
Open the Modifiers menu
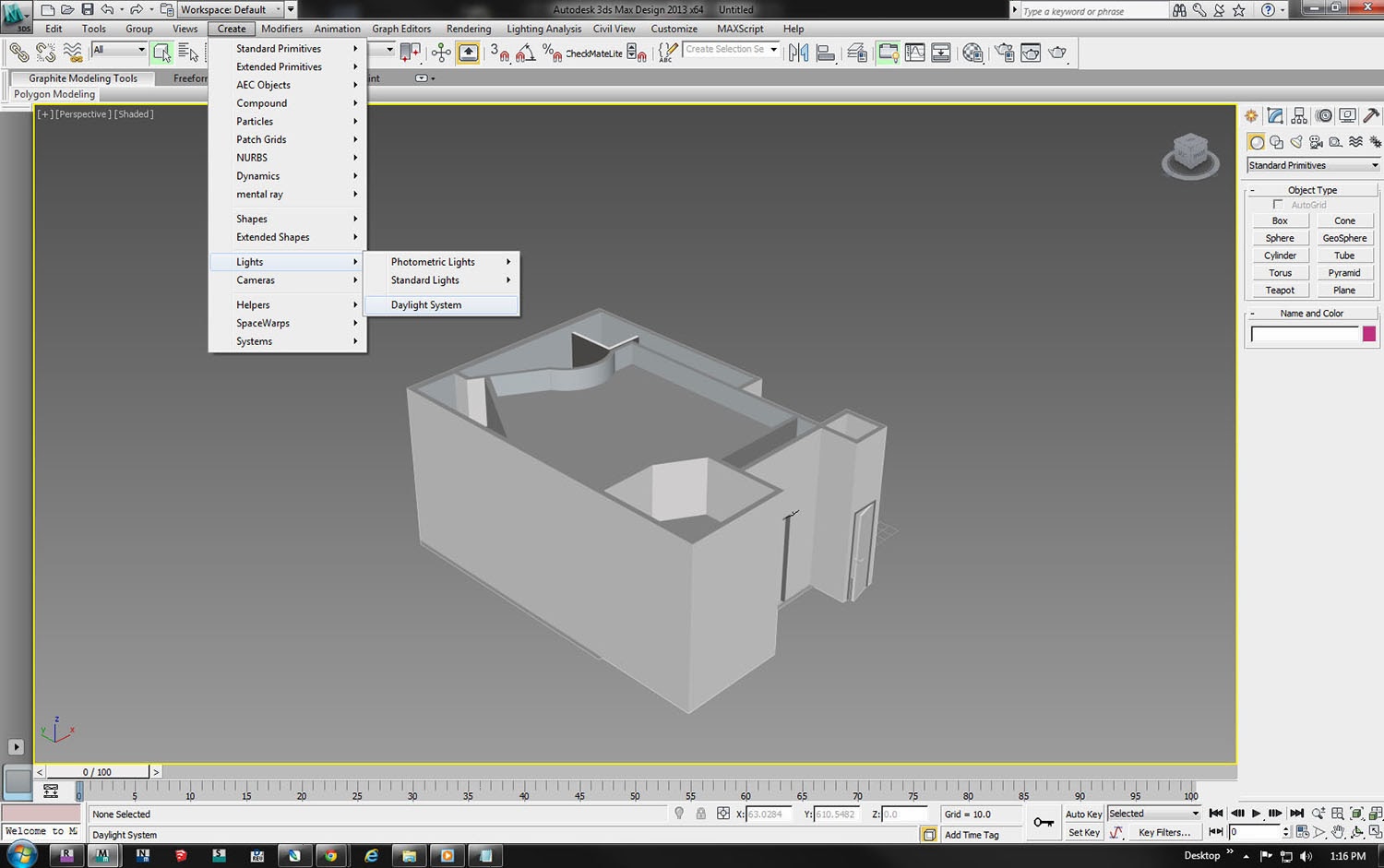(281, 29)
